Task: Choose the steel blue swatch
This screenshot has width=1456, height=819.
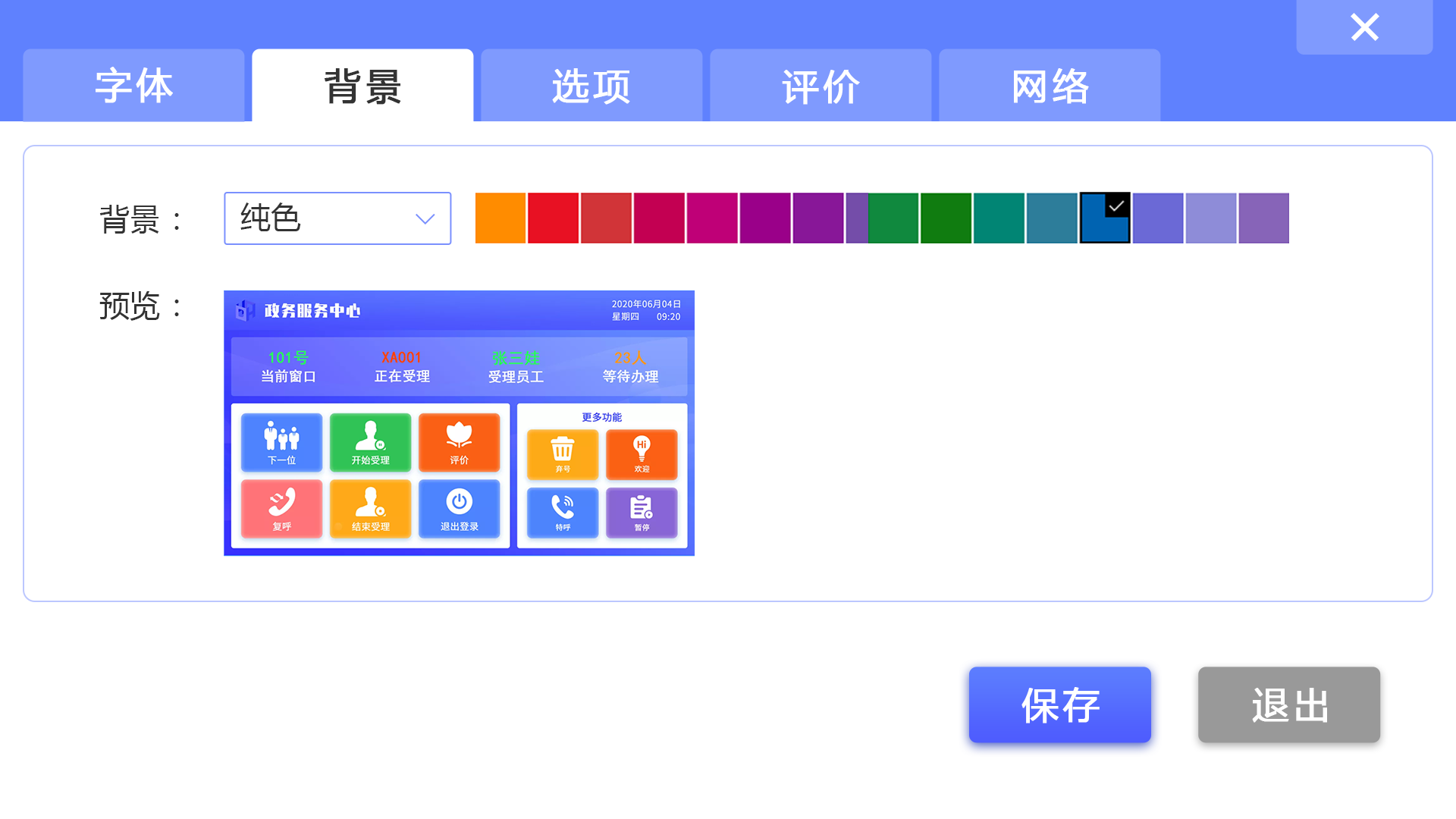Action: coord(1053,218)
